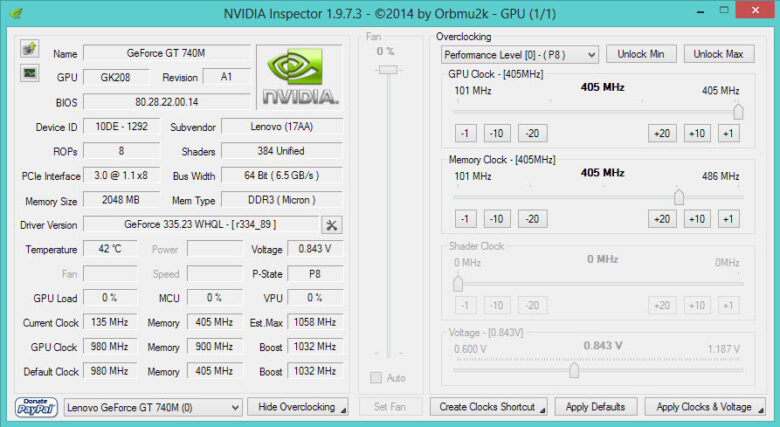Increase GPU Clock by 20 MHz
The width and height of the screenshot is (780, 427).
662,133
